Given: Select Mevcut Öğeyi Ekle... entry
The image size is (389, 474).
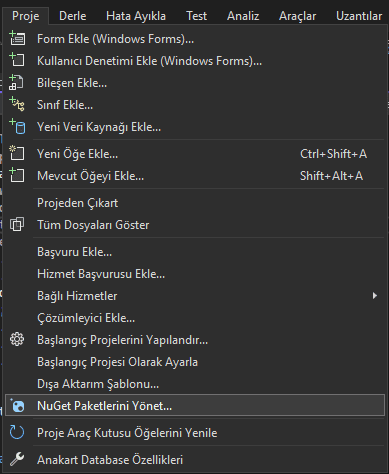Looking at the screenshot, I should 195,176.
